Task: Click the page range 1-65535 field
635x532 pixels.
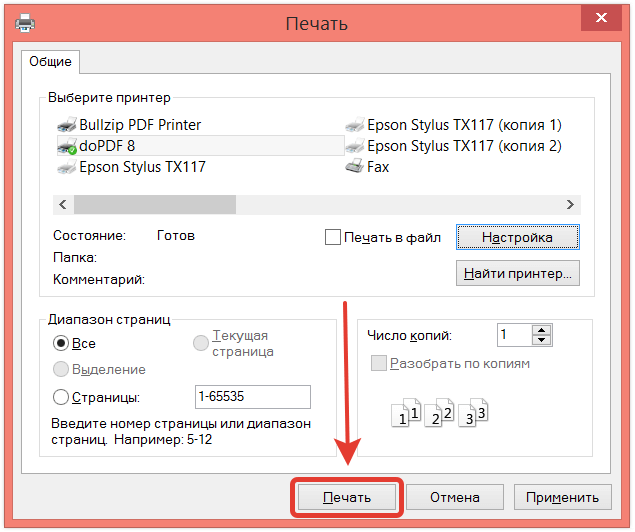Action: coord(253,397)
